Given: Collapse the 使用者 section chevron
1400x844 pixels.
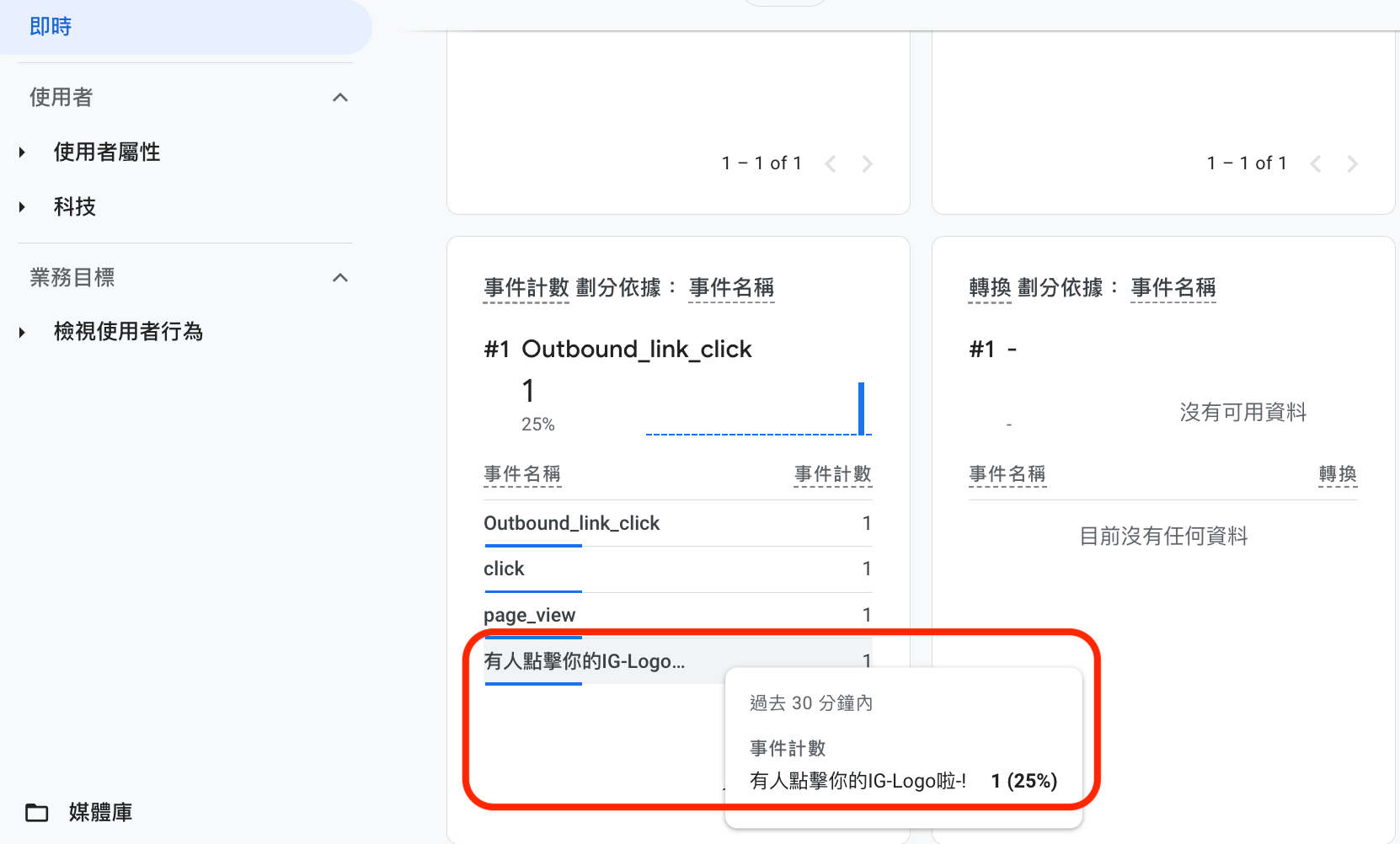Looking at the screenshot, I should click(x=340, y=98).
